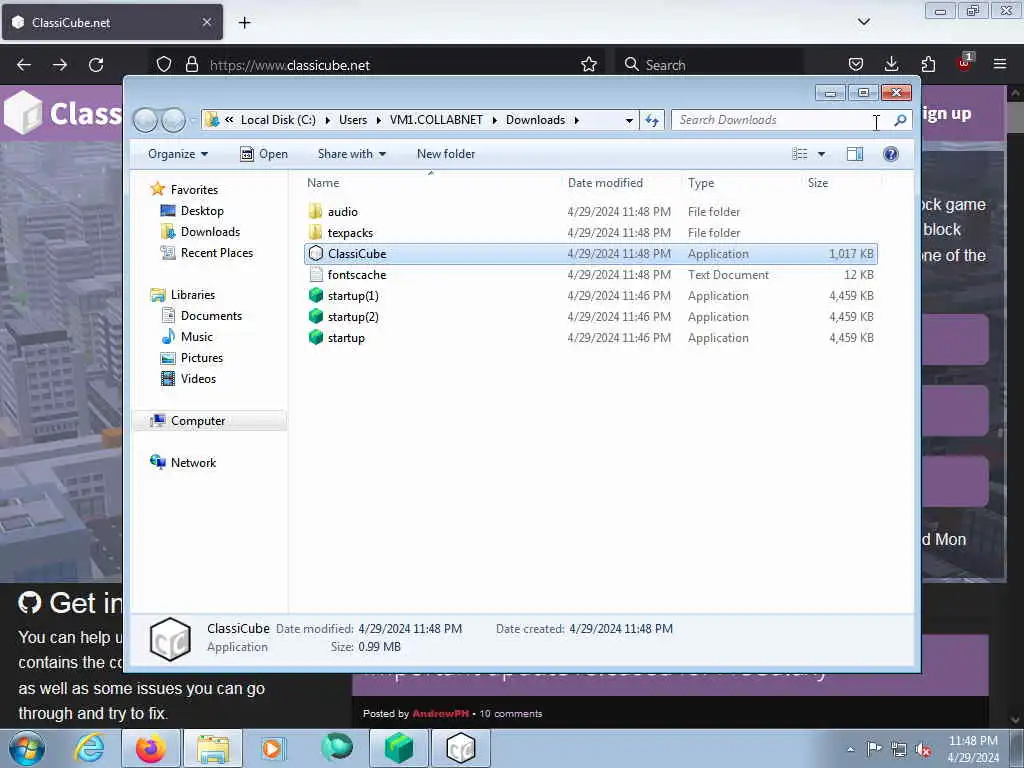
Task: Select Desktop in the navigation pane
Action: coord(202,211)
